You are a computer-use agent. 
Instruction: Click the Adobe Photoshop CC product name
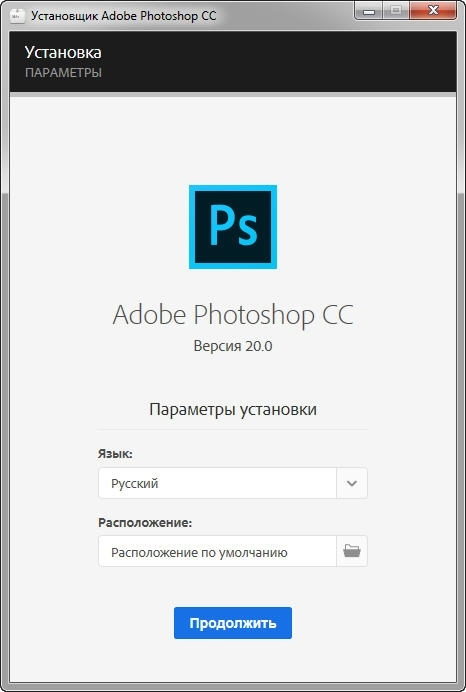(x=233, y=315)
